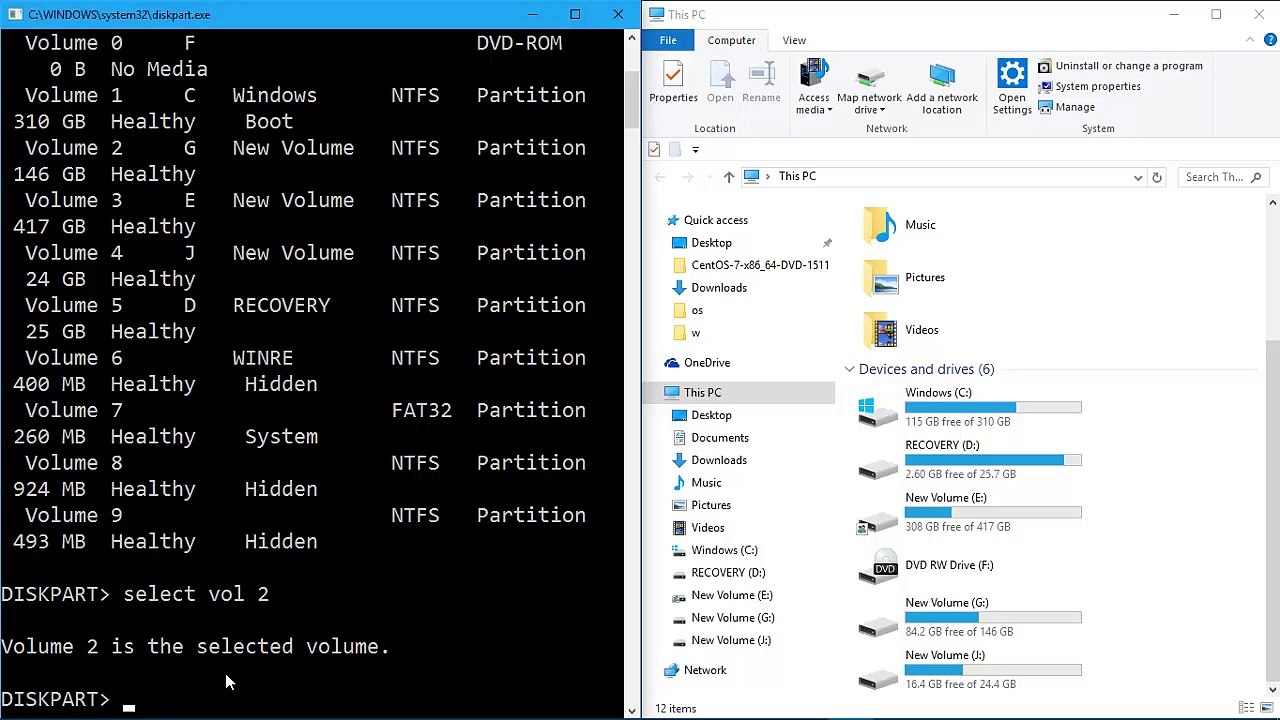This screenshot has width=1280, height=720.
Task: Select Downloads under Quick access
Action: [718, 288]
